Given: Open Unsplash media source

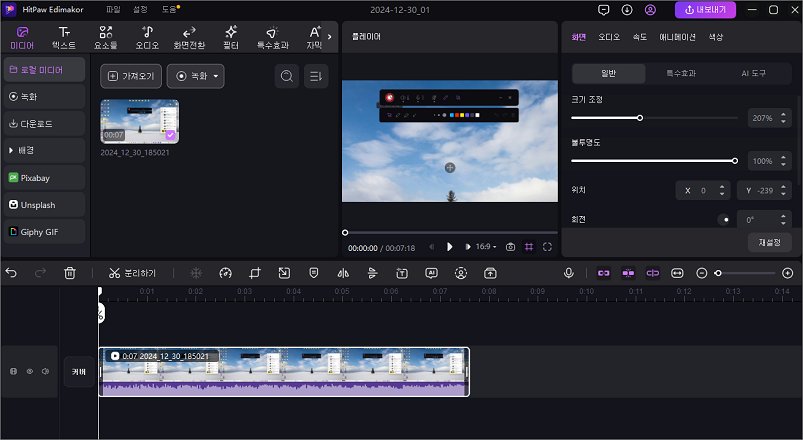Looking at the screenshot, I should (45, 205).
